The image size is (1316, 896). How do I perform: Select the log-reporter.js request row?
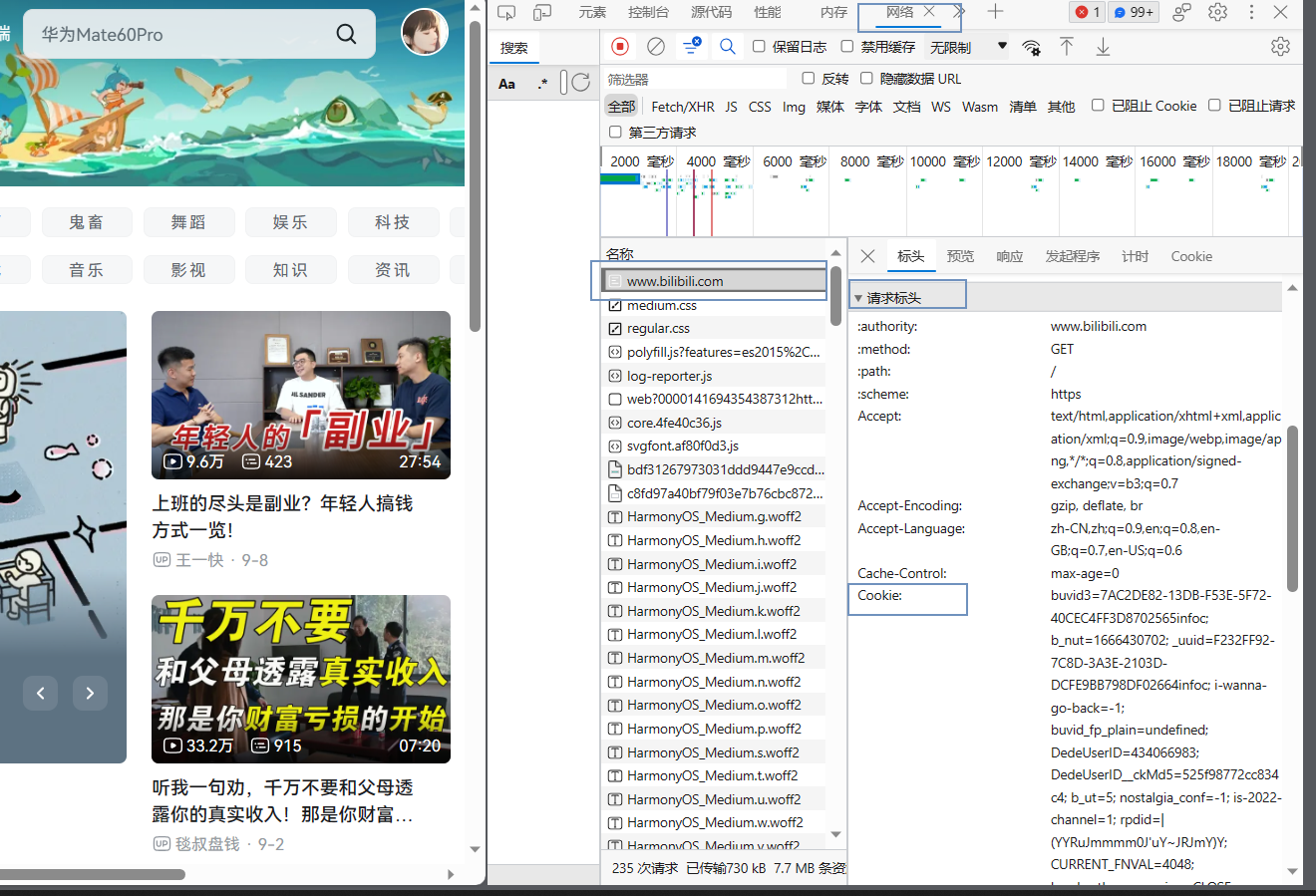(x=714, y=376)
